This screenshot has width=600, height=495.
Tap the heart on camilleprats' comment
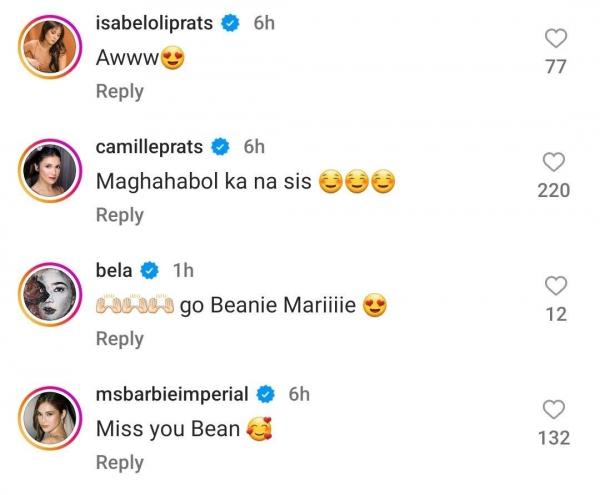pyautogui.click(x=553, y=163)
